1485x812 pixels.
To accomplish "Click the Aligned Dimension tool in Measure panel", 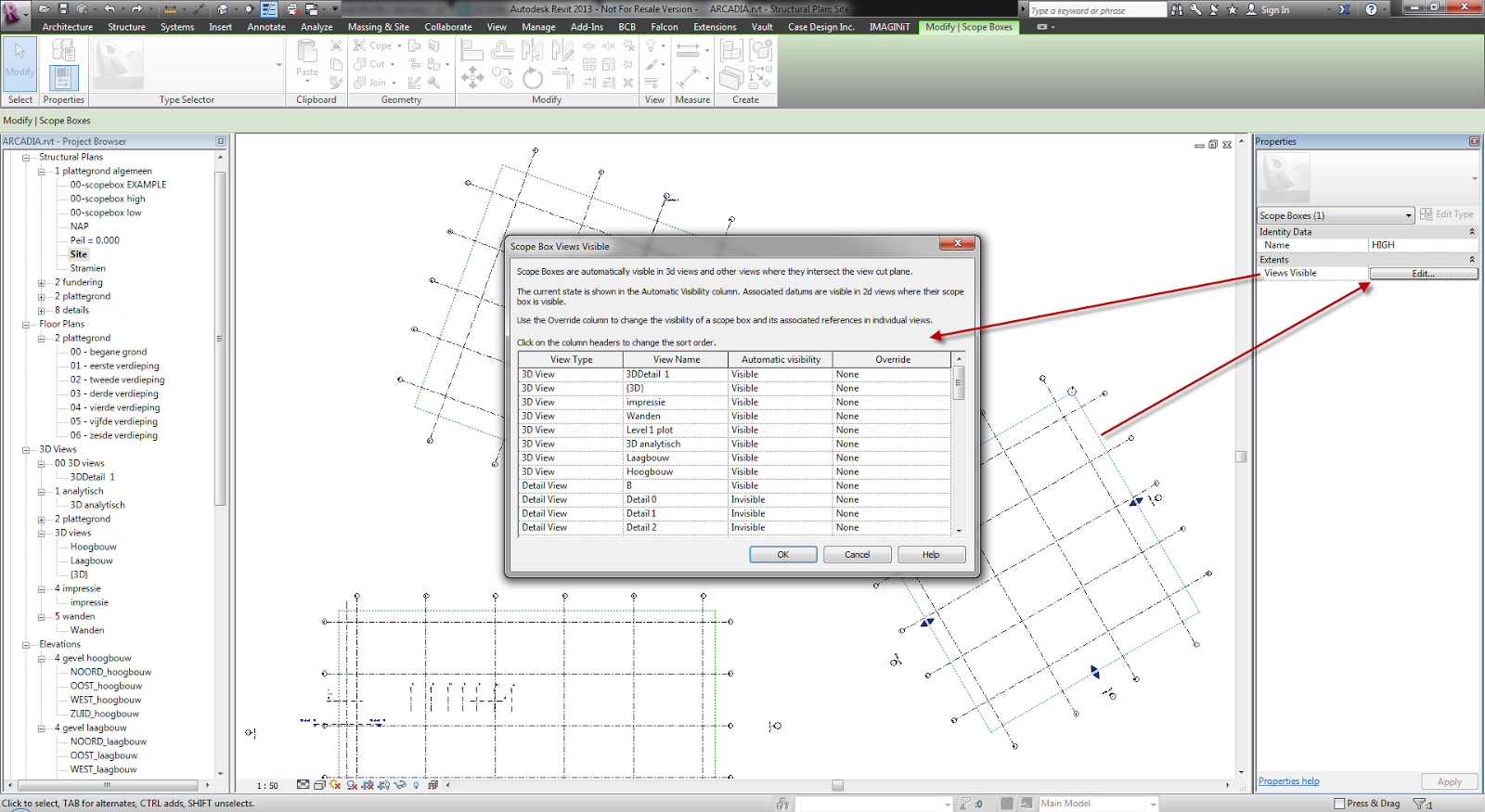I will tap(688, 78).
